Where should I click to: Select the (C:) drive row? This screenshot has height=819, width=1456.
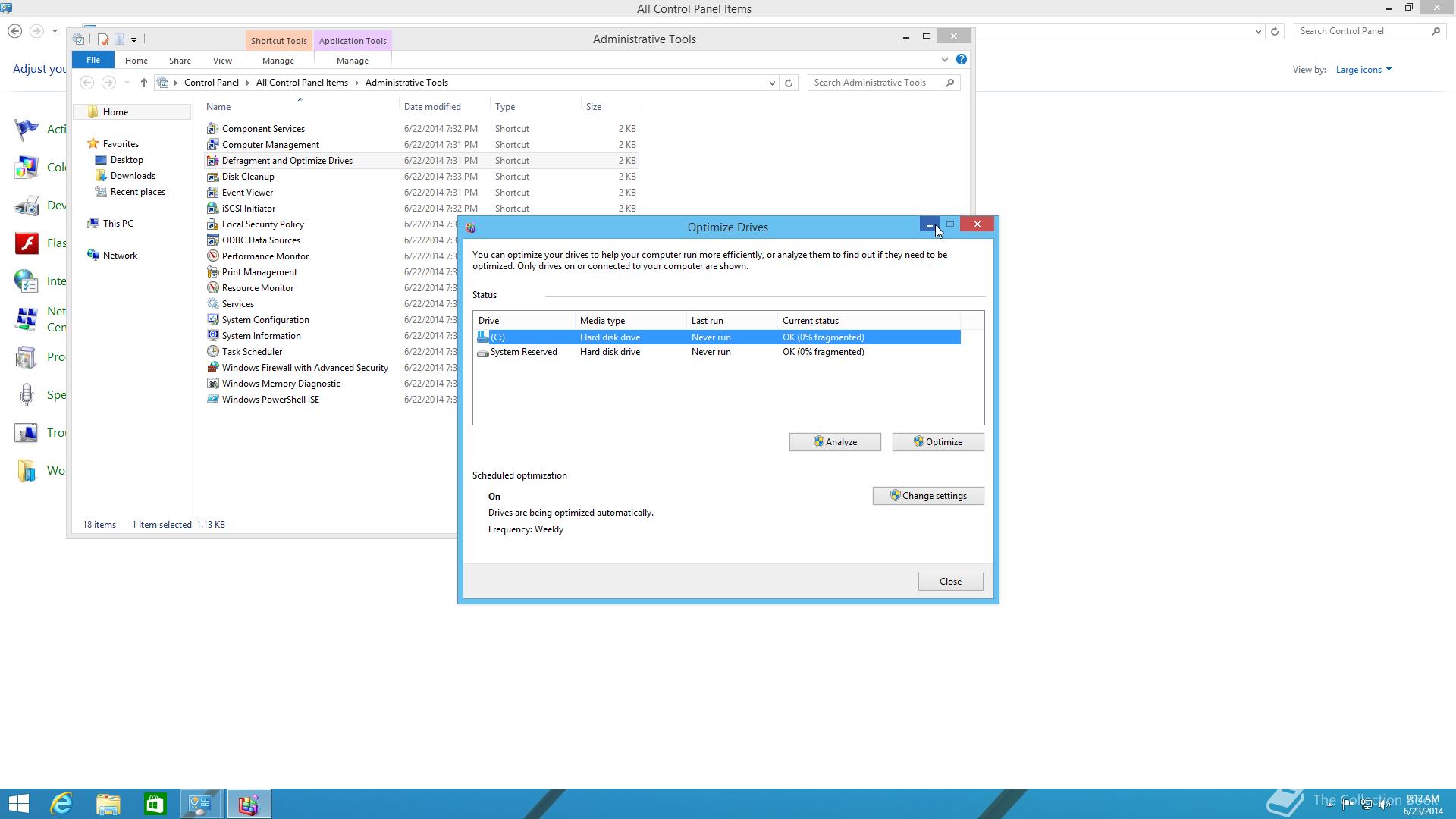(717, 337)
